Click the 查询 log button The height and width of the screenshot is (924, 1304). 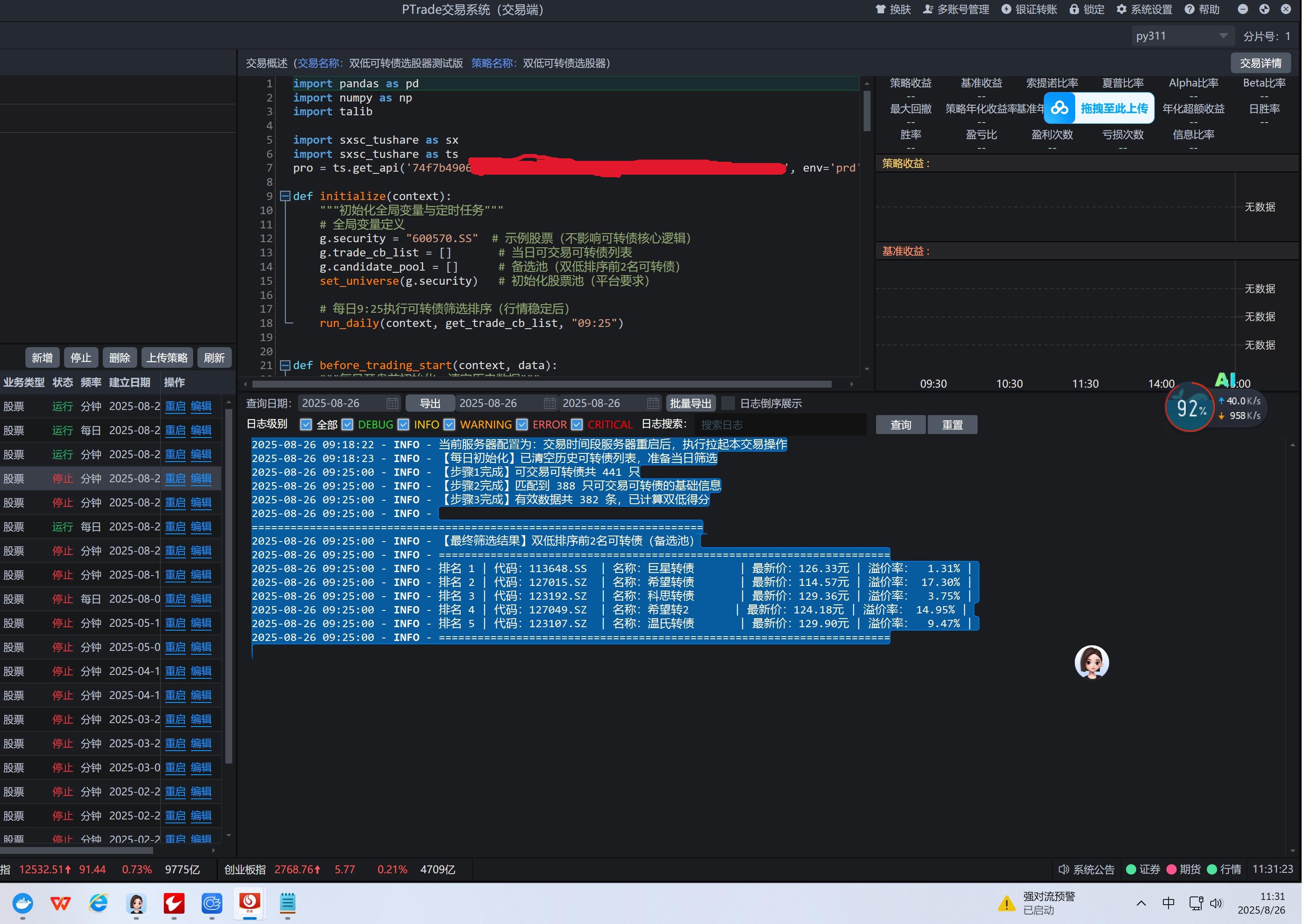point(901,425)
